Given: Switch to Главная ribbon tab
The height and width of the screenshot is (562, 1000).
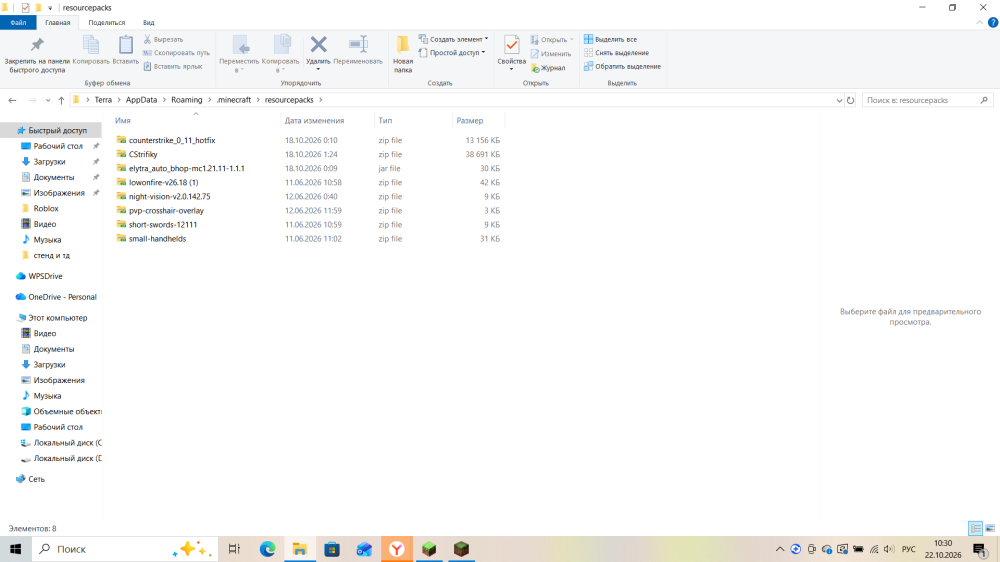Looking at the screenshot, I should [x=57, y=22].
